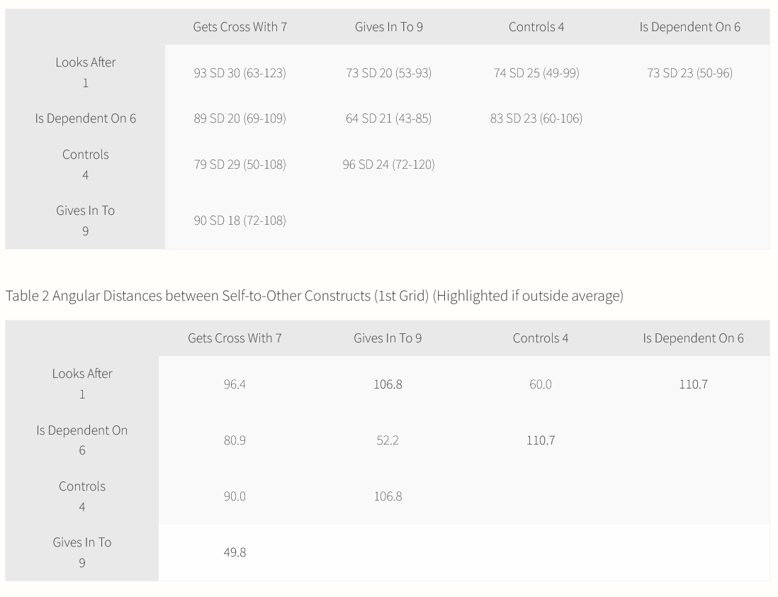
Task: Select the 80.9 cell in Table 2
Action: tap(235, 440)
